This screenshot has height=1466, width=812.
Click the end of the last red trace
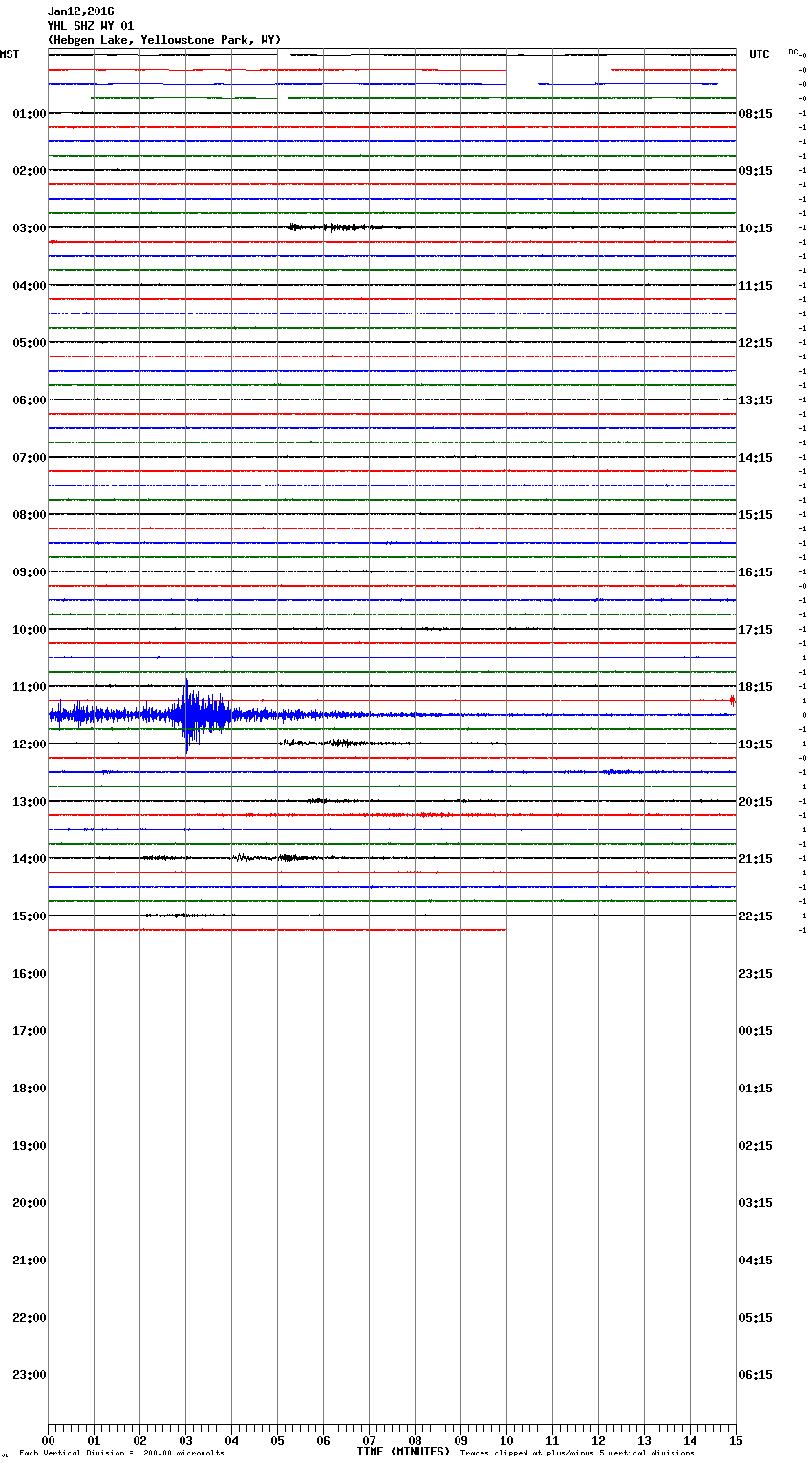point(504,930)
